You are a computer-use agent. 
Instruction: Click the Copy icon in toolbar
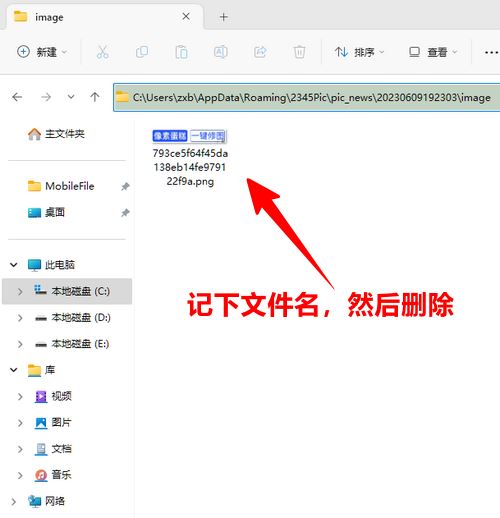142,52
